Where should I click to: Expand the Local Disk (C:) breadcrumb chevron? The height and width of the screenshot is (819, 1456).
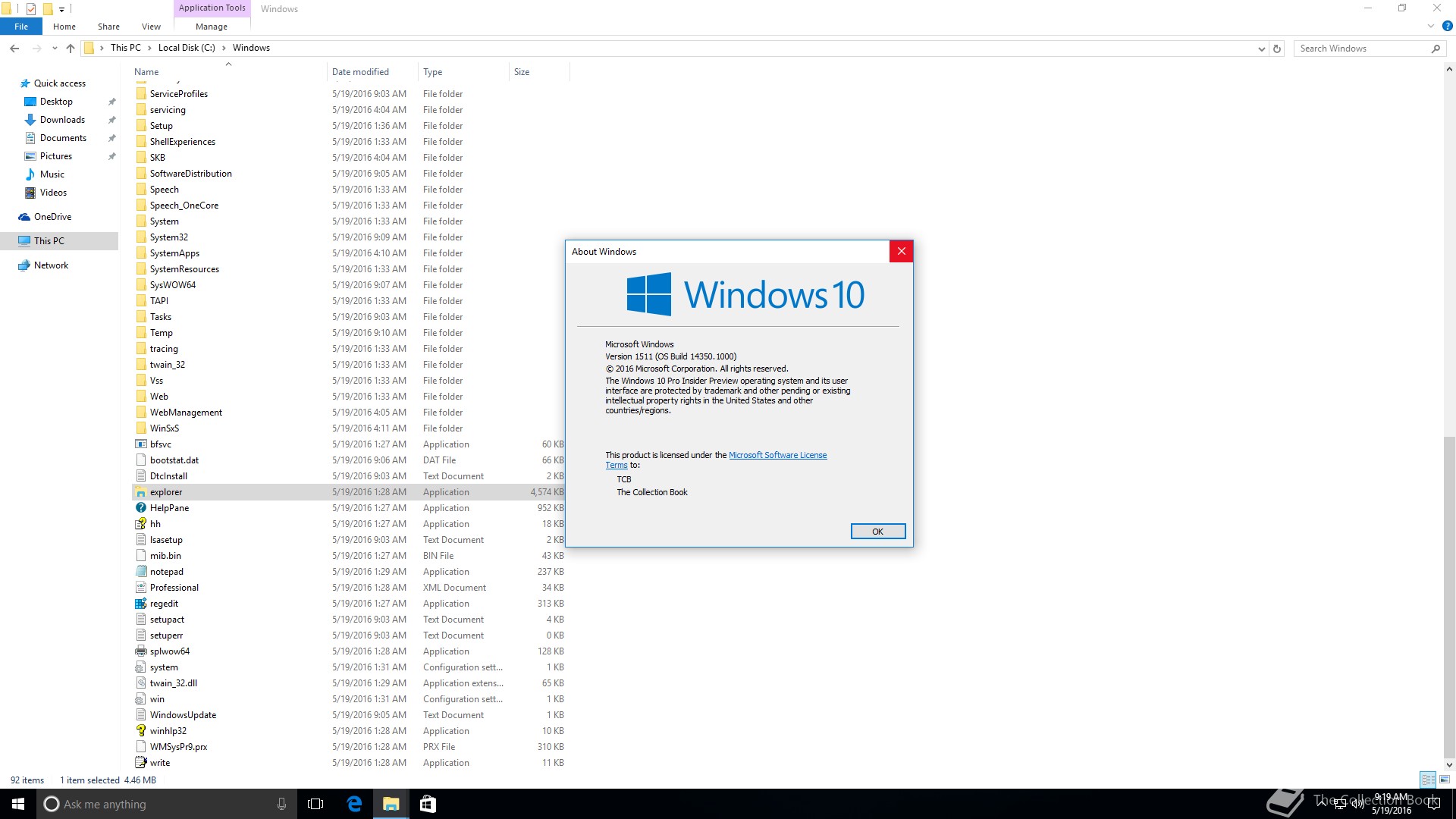point(224,48)
